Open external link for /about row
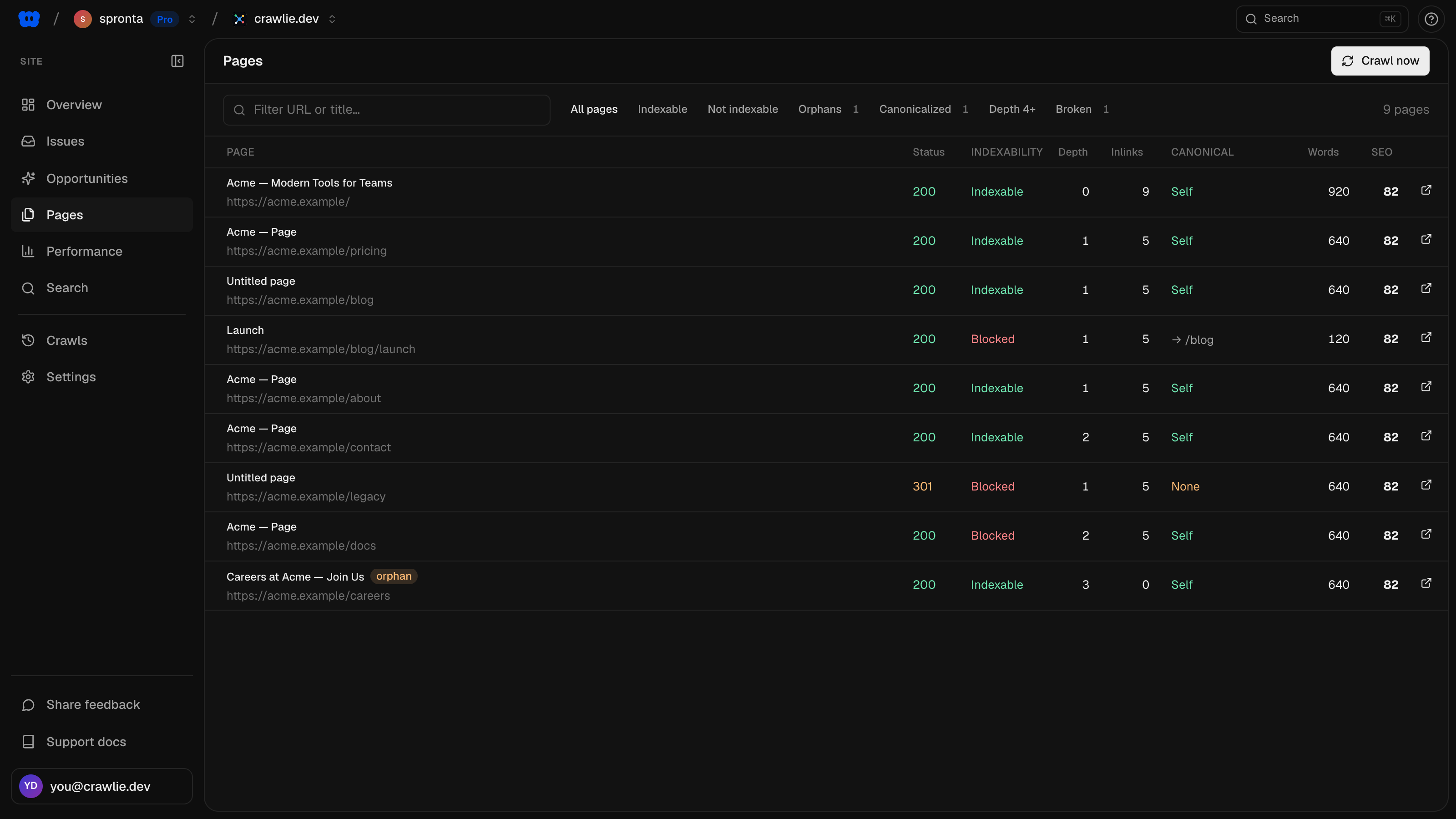1456x819 pixels. coord(1426,387)
